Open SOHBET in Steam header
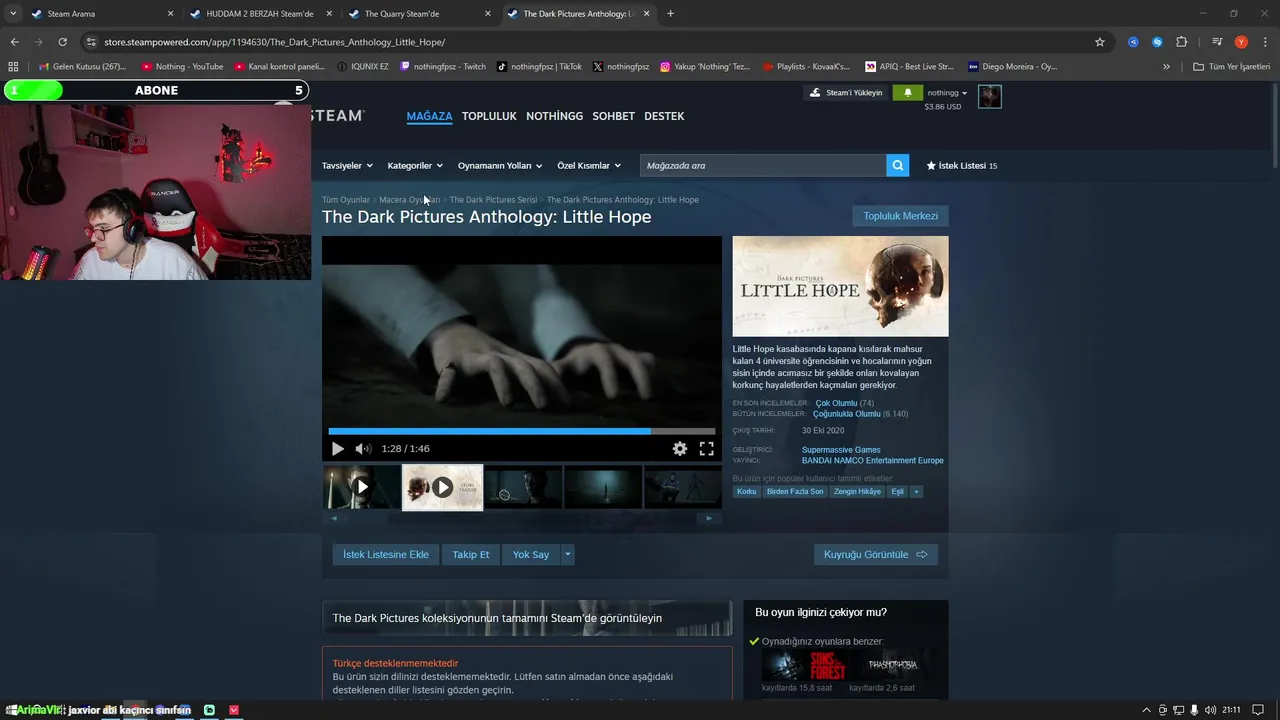The height and width of the screenshot is (720, 1280). [x=613, y=116]
